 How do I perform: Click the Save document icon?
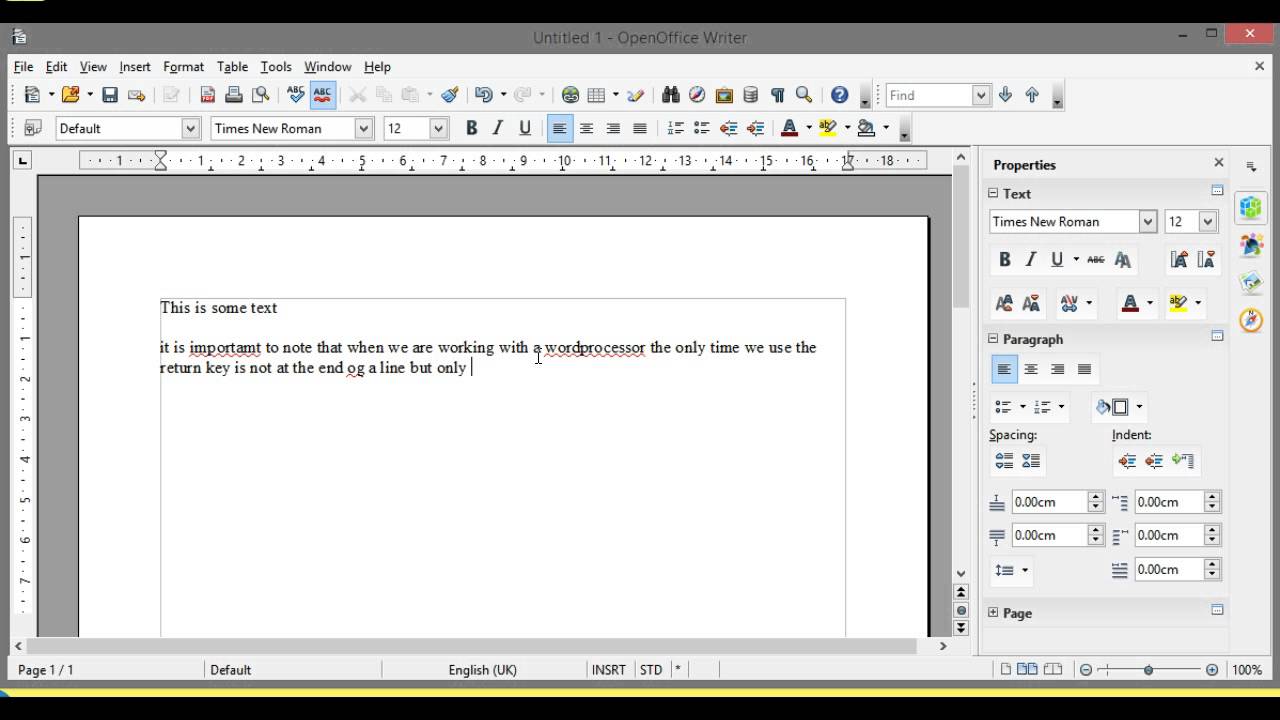tap(110, 95)
